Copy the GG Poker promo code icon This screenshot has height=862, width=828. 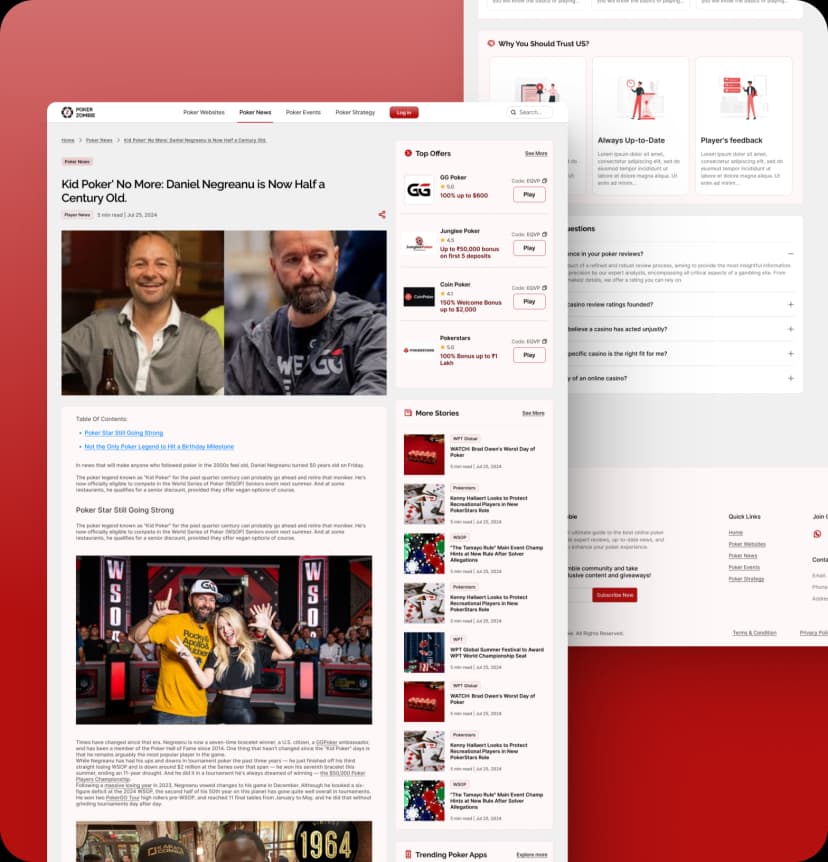coord(544,181)
